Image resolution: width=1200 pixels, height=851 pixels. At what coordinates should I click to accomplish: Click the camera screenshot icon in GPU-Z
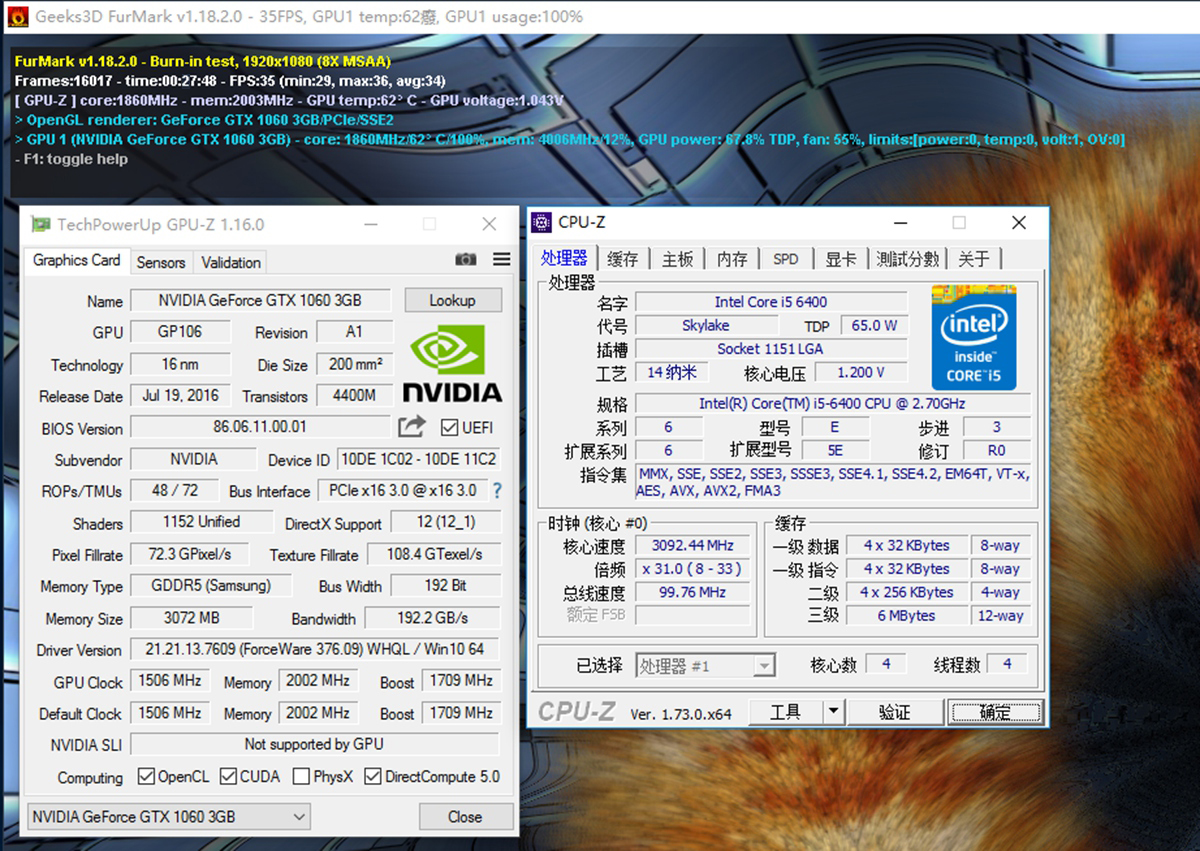[465, 259]
